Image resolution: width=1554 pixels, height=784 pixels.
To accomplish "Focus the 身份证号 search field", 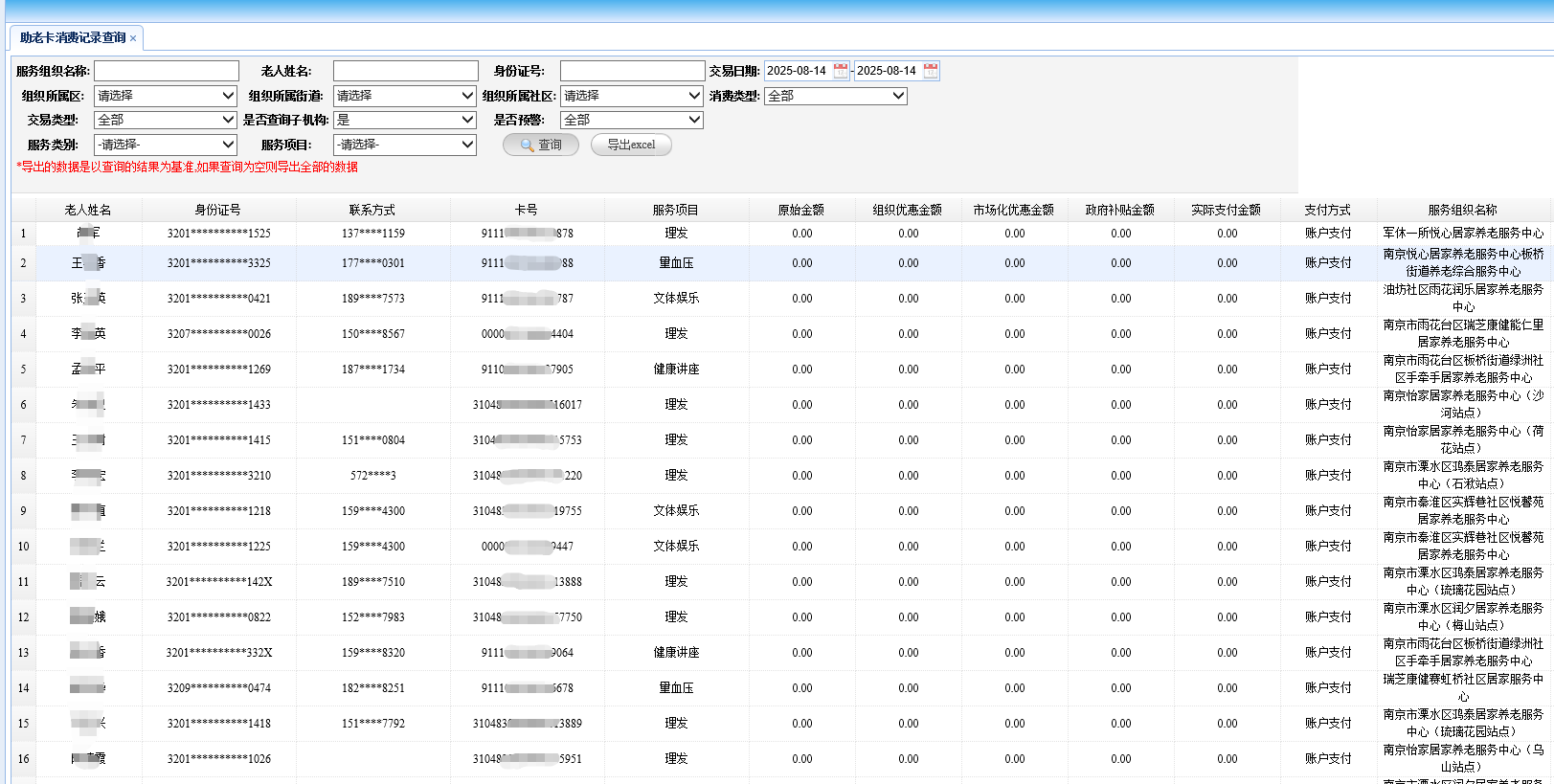I will [632, 71].
